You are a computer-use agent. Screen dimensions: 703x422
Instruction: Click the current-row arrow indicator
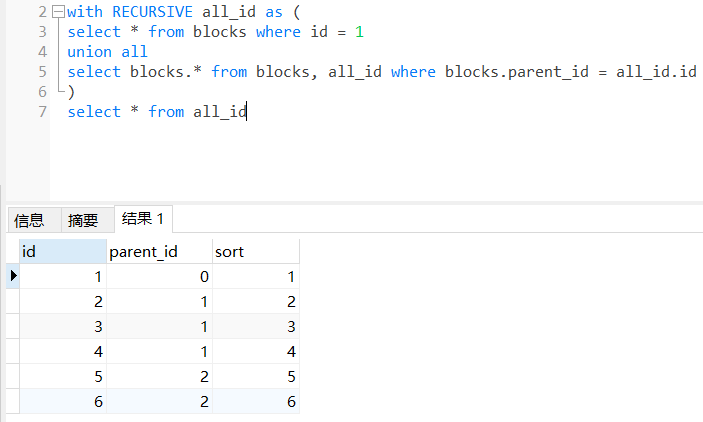[x=13, y=276]
